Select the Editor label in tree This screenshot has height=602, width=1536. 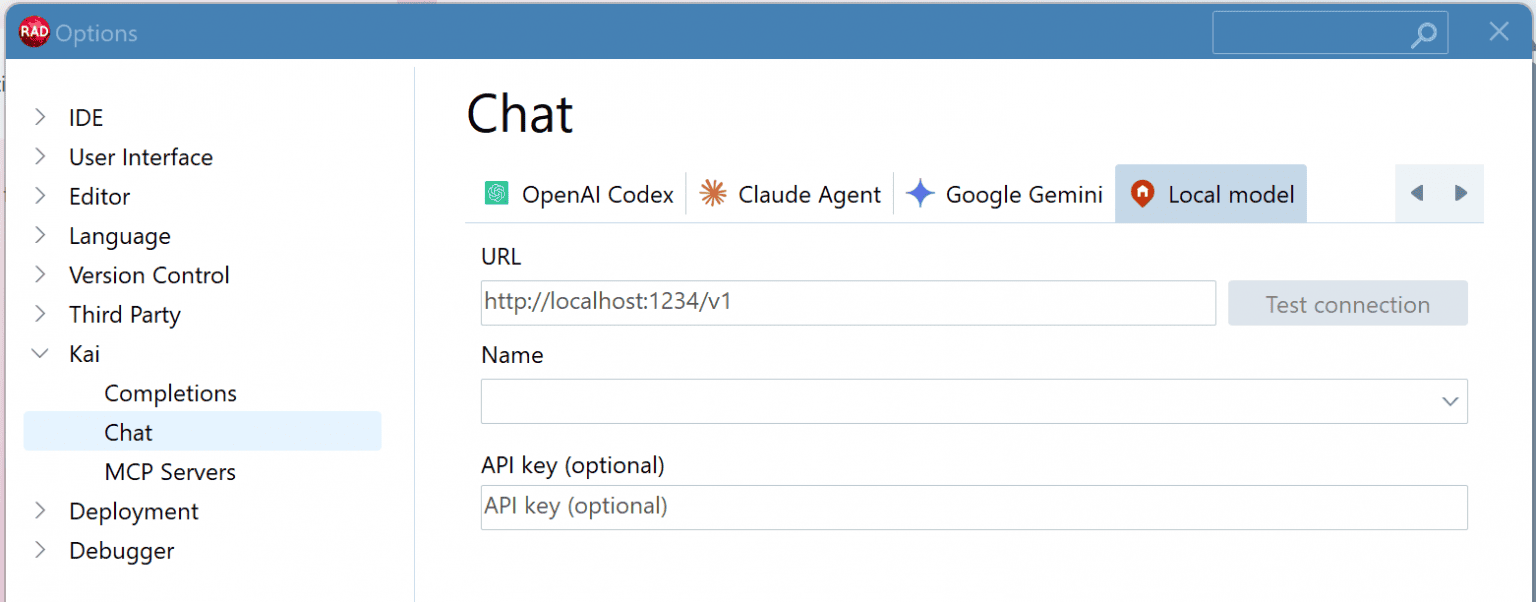click(x=99, y=196)
